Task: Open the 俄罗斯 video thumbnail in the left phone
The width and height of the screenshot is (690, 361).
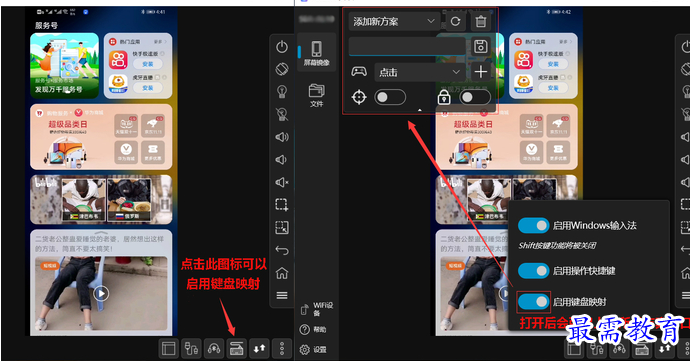Action: [129, 200]
